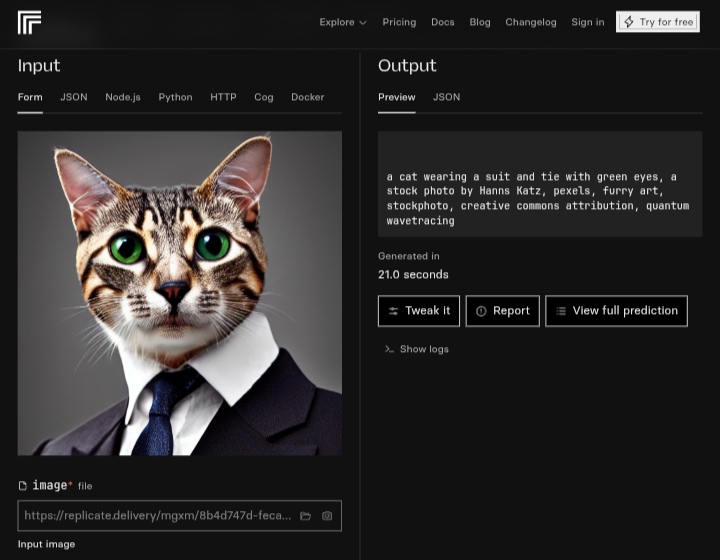Click the 'Input image' description text

click(x=46, y=544)
